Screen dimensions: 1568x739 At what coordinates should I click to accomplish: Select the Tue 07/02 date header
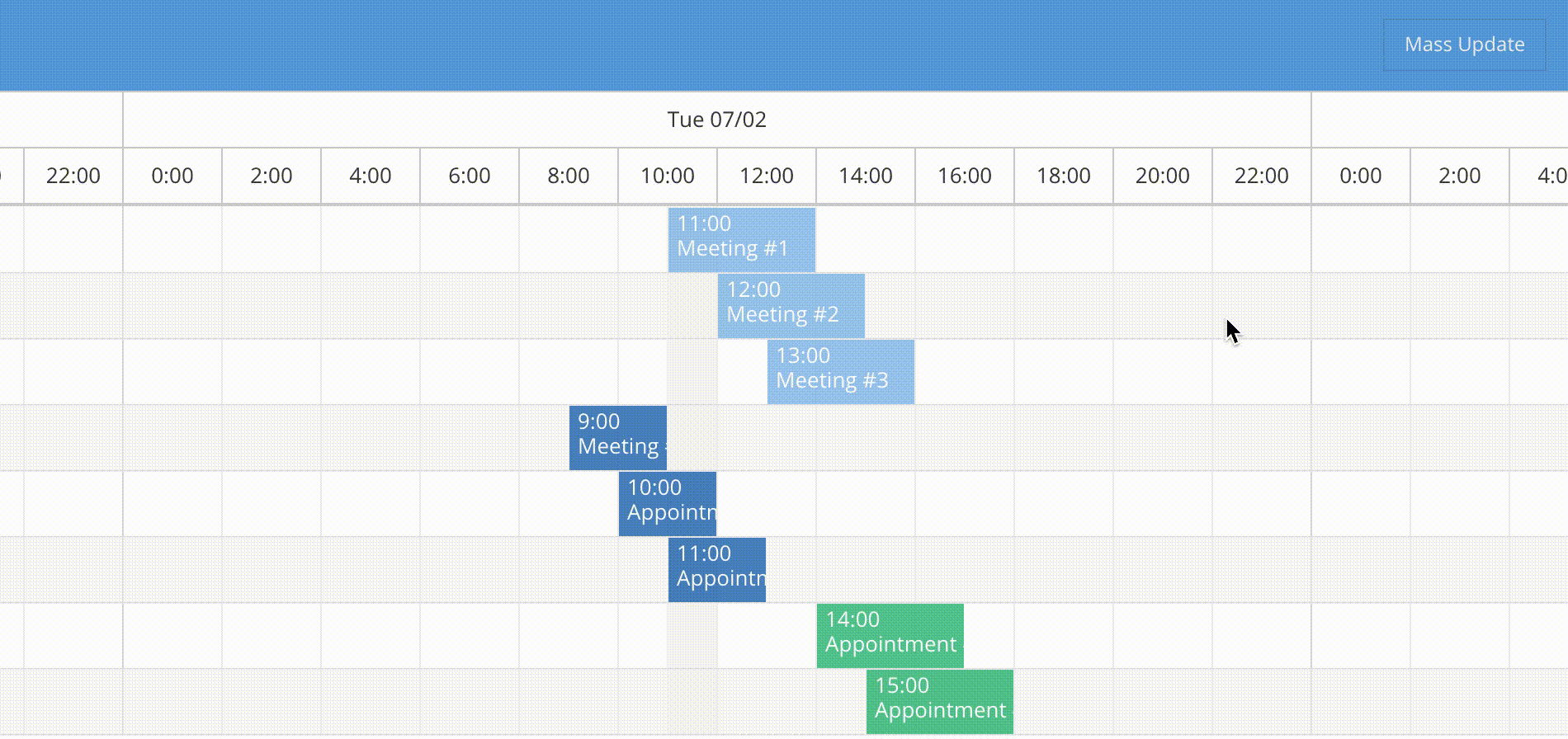coord(716,120)
